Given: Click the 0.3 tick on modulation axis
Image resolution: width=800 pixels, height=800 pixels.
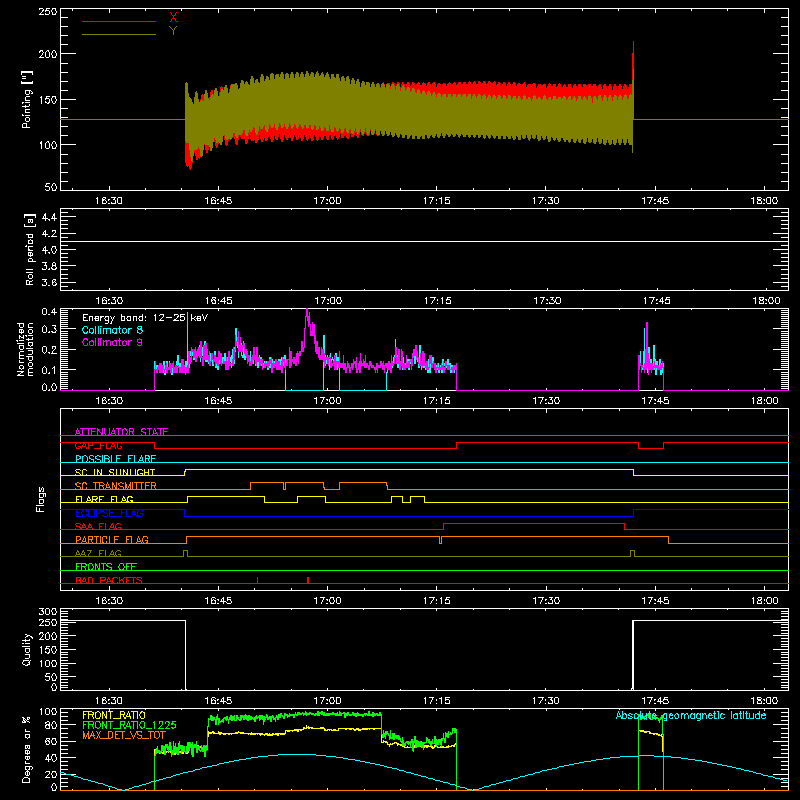Looking at the screenshot, I should (x=49, y=329).
